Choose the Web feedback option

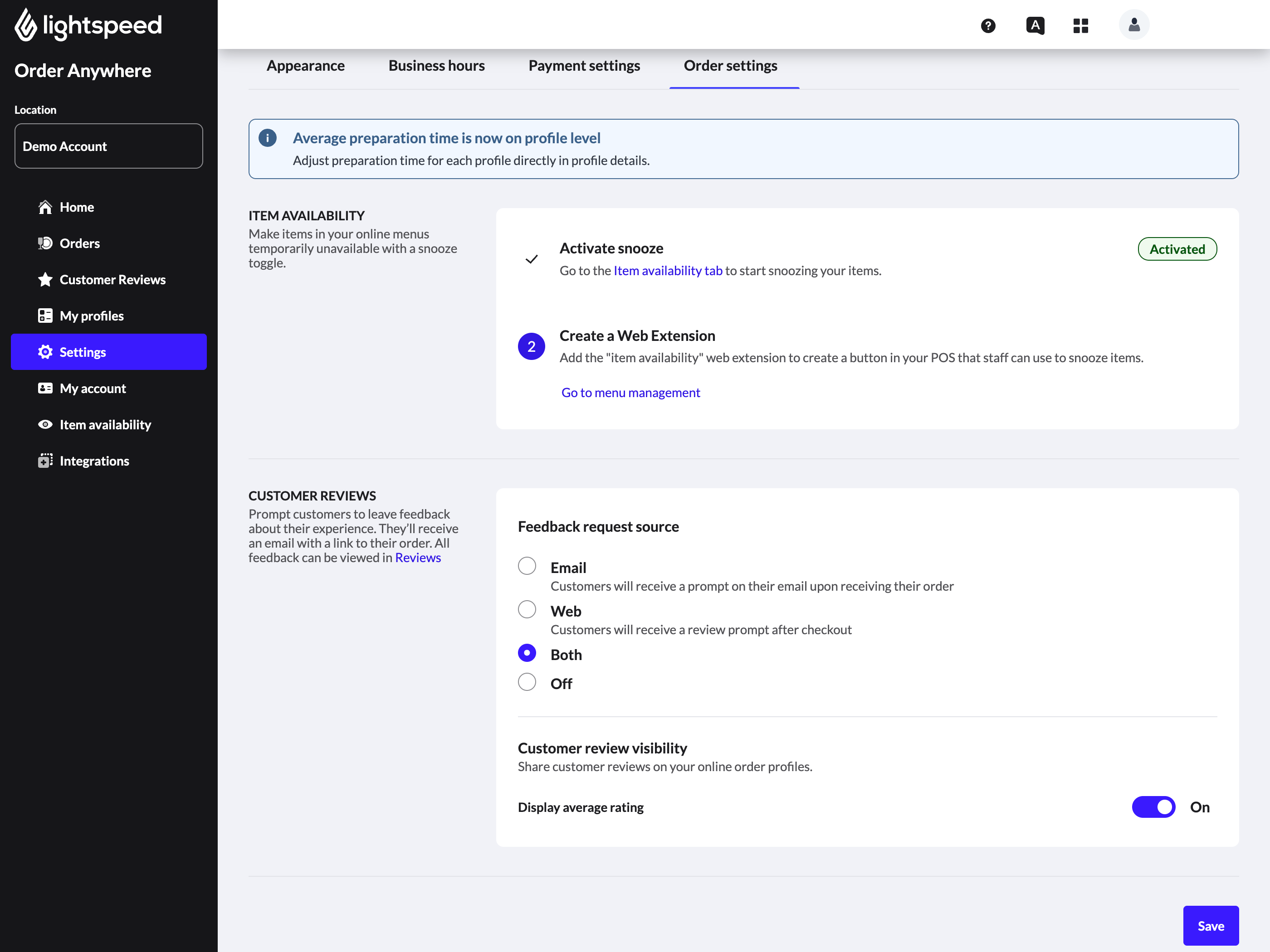pyautogui.click(x=527, y=609)
